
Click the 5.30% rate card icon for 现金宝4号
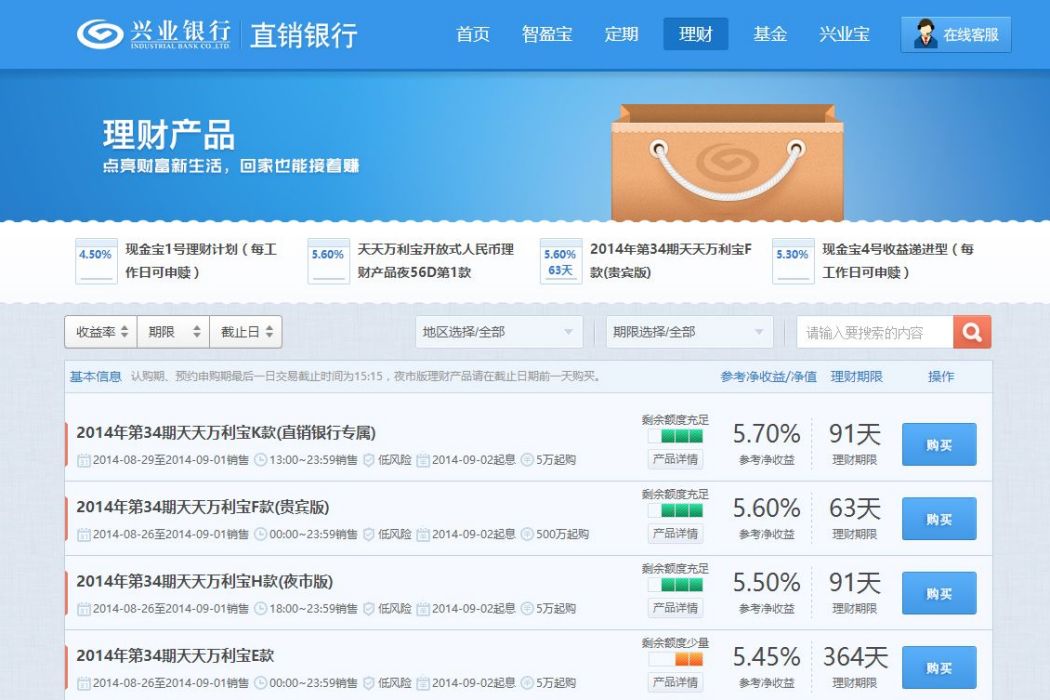click(x=792, y=261)
